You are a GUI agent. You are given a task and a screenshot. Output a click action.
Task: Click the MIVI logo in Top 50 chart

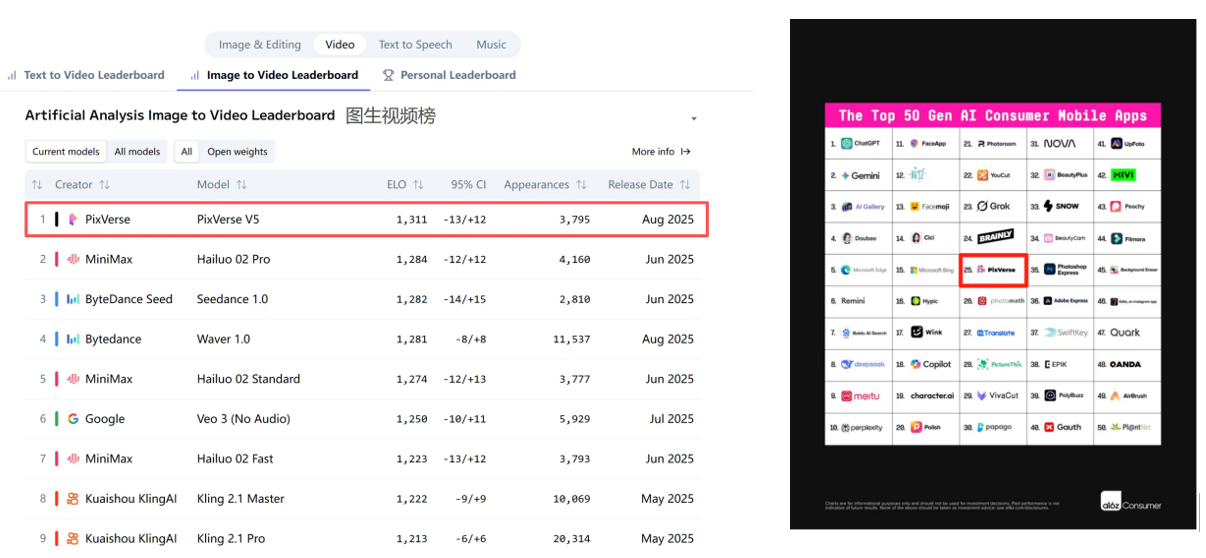click(x=1123, y=175)
